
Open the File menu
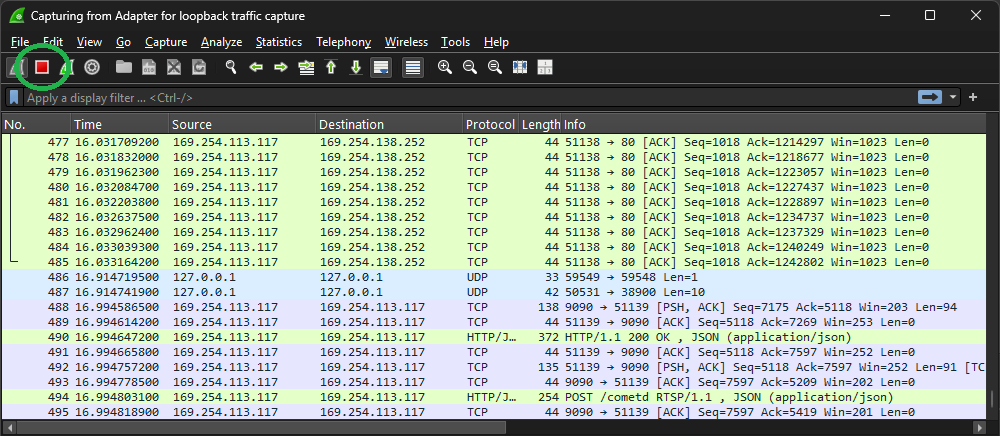[x=20, y=42]
